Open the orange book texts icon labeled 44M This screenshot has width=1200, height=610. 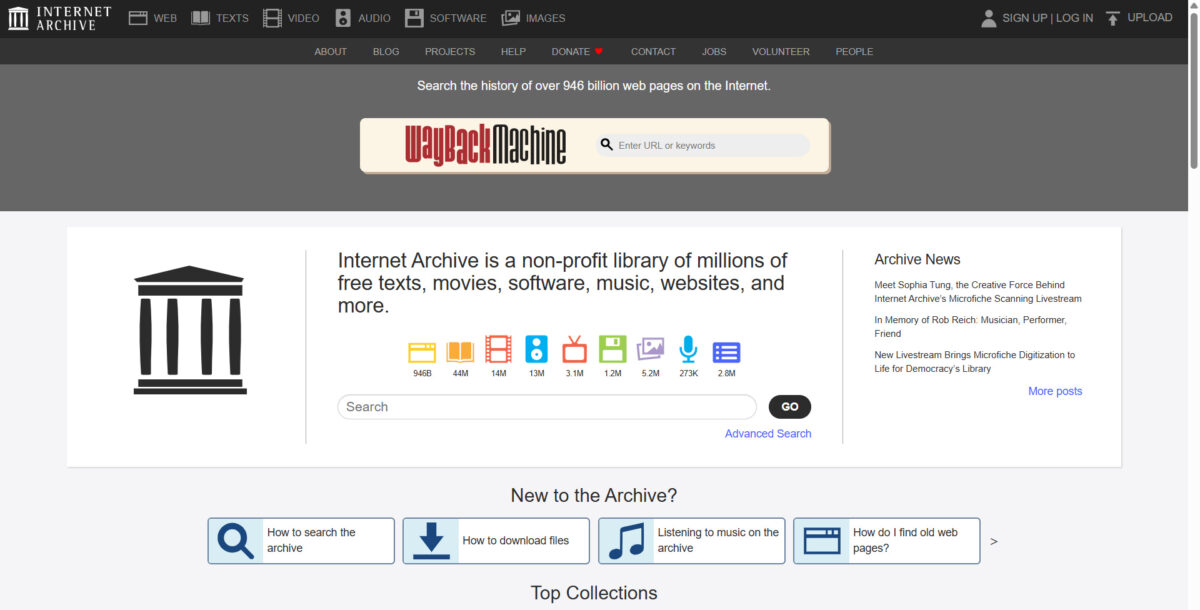(x=460, y=350)
